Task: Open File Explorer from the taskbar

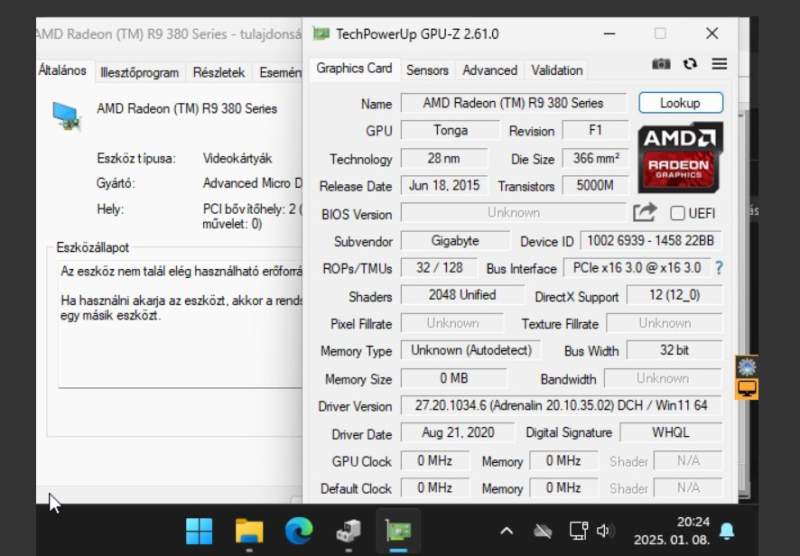Action: click(249, 531)
